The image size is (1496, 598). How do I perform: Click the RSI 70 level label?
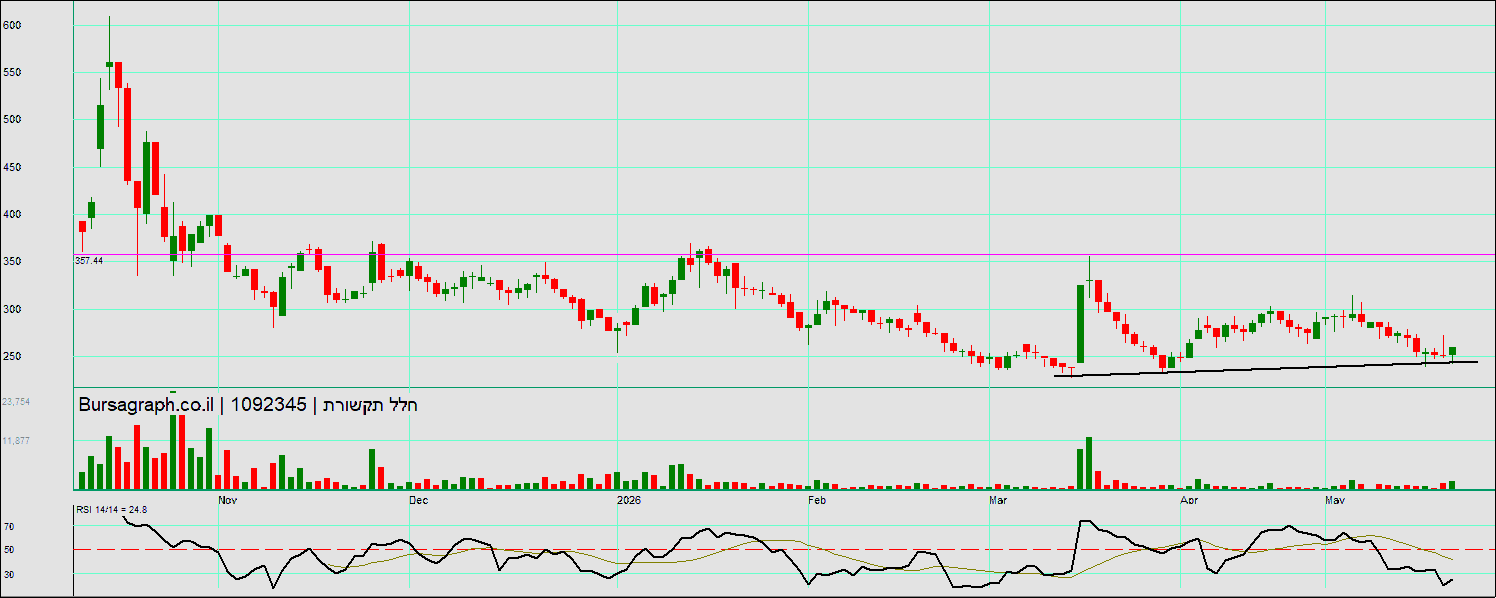click(8, 526)
